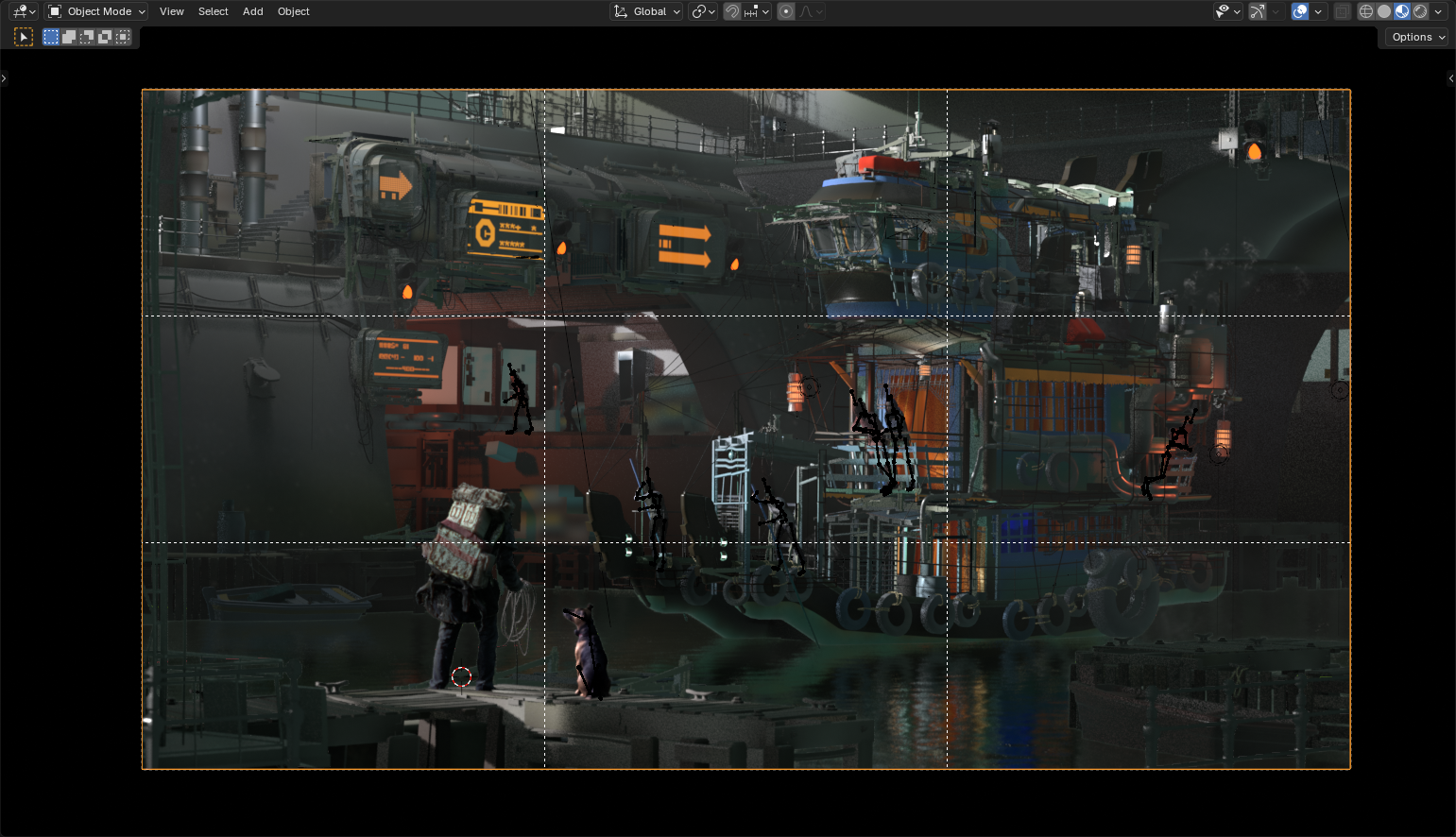This screenshot has width=1456, height=837.
Task: Expand the gizmo settings arrow
Action: click(x=1276, y=11)
